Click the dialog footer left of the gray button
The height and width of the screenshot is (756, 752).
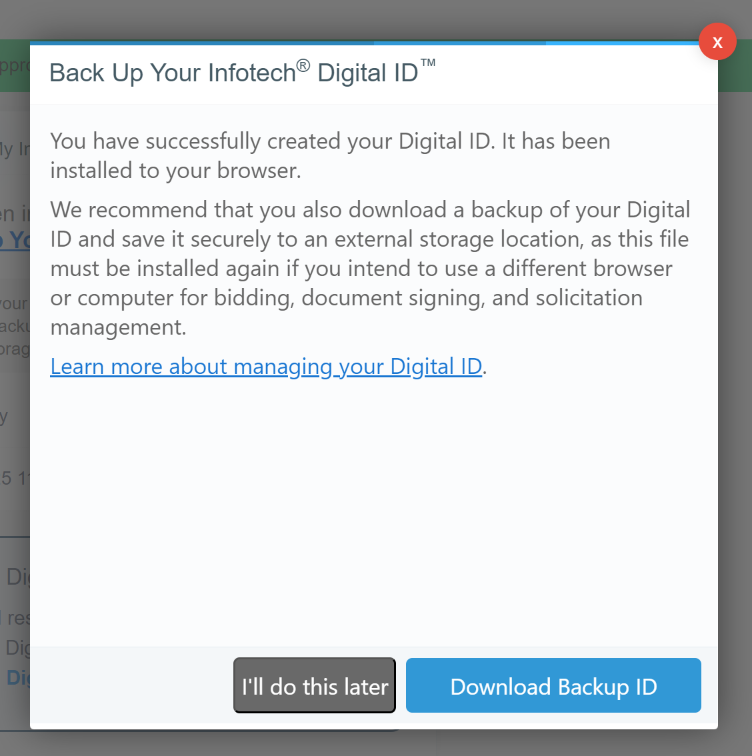130,686
